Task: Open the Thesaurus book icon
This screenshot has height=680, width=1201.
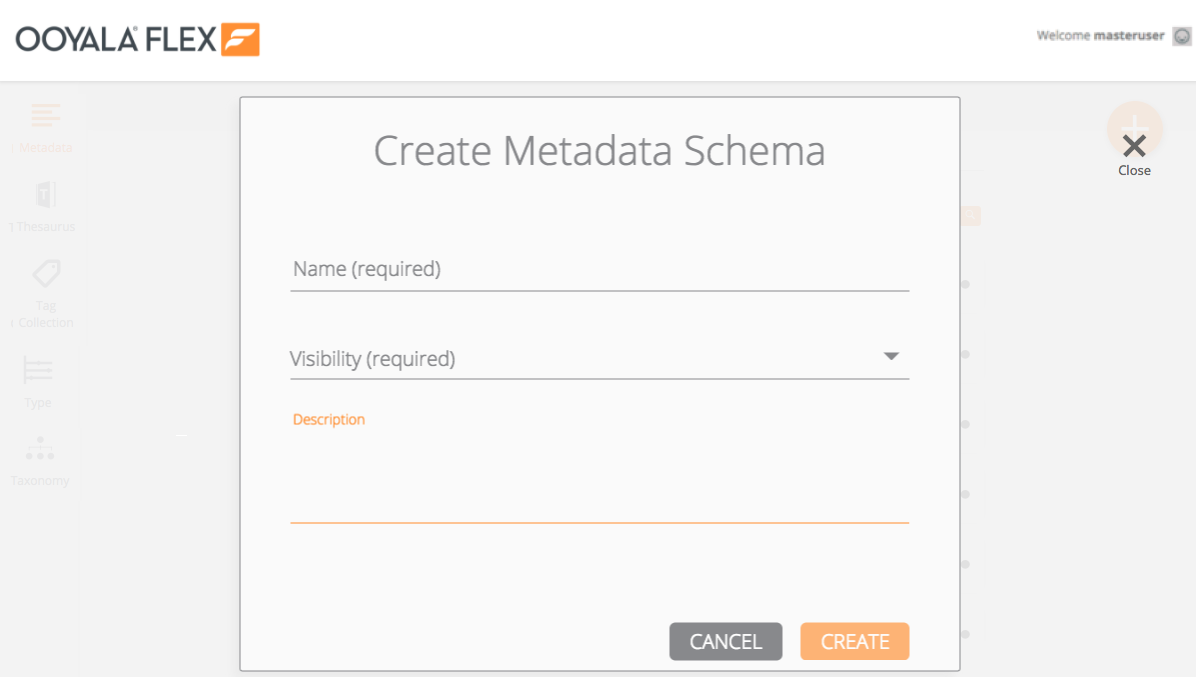Action: pyautogui.click(x=46, y=194)
